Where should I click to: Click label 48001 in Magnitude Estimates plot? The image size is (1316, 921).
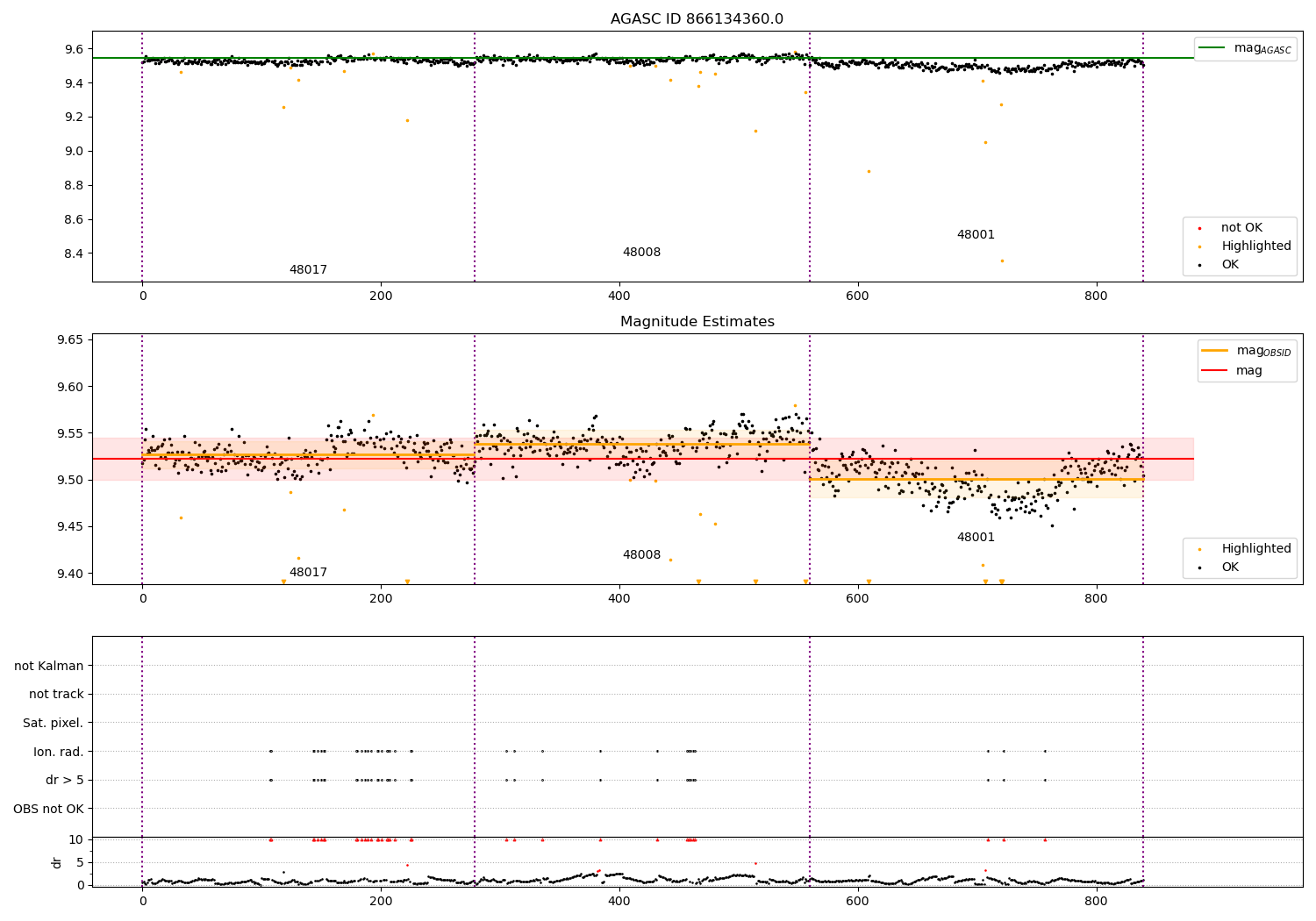click(x=976, y=538)
